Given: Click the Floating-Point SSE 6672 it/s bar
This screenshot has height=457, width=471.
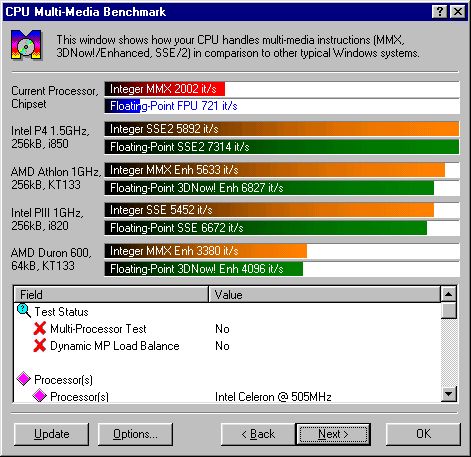Looking at the screenshot, I should [x=266, y=228].
